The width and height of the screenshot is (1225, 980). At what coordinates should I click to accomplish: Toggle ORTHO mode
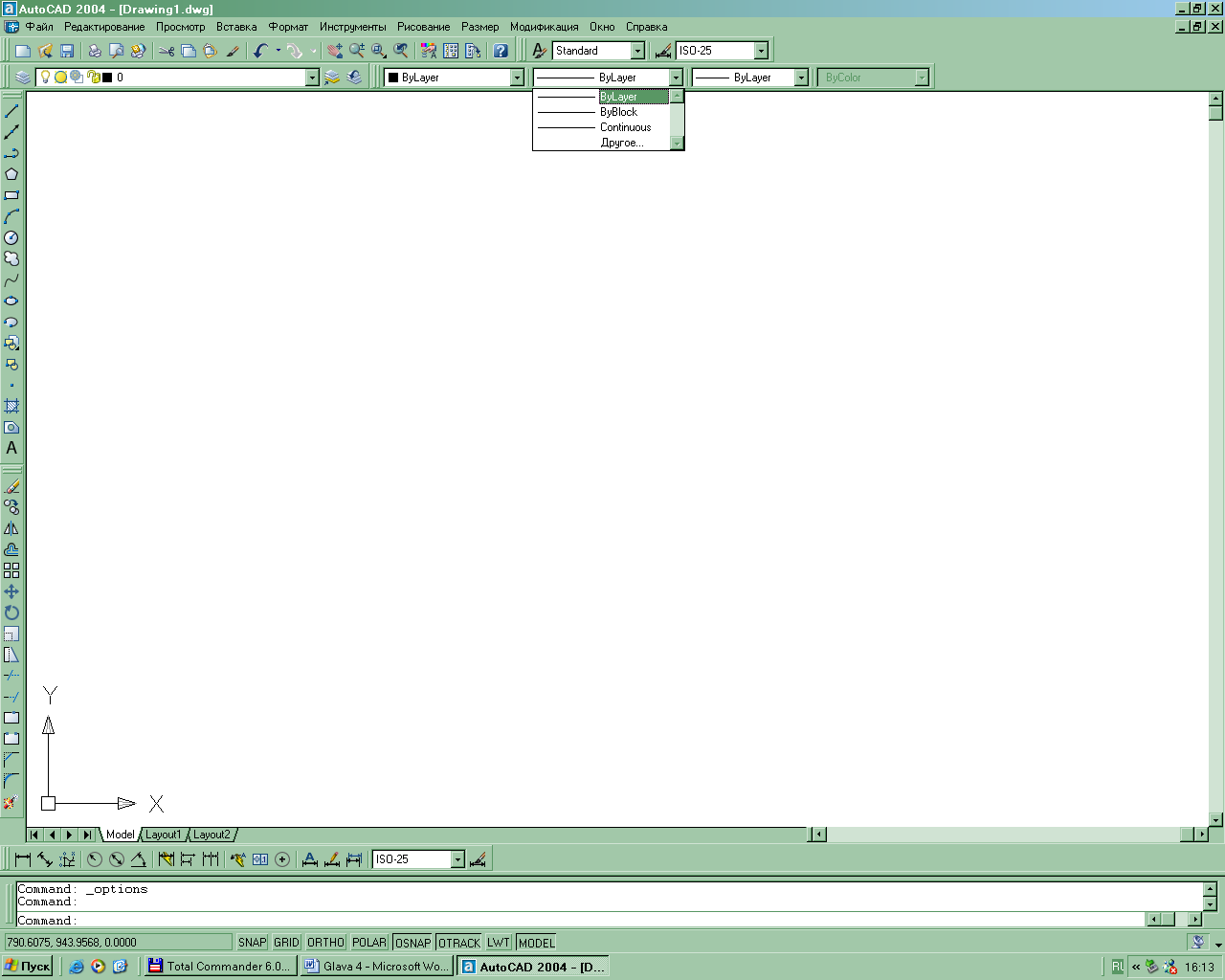(x=325, y=943)
